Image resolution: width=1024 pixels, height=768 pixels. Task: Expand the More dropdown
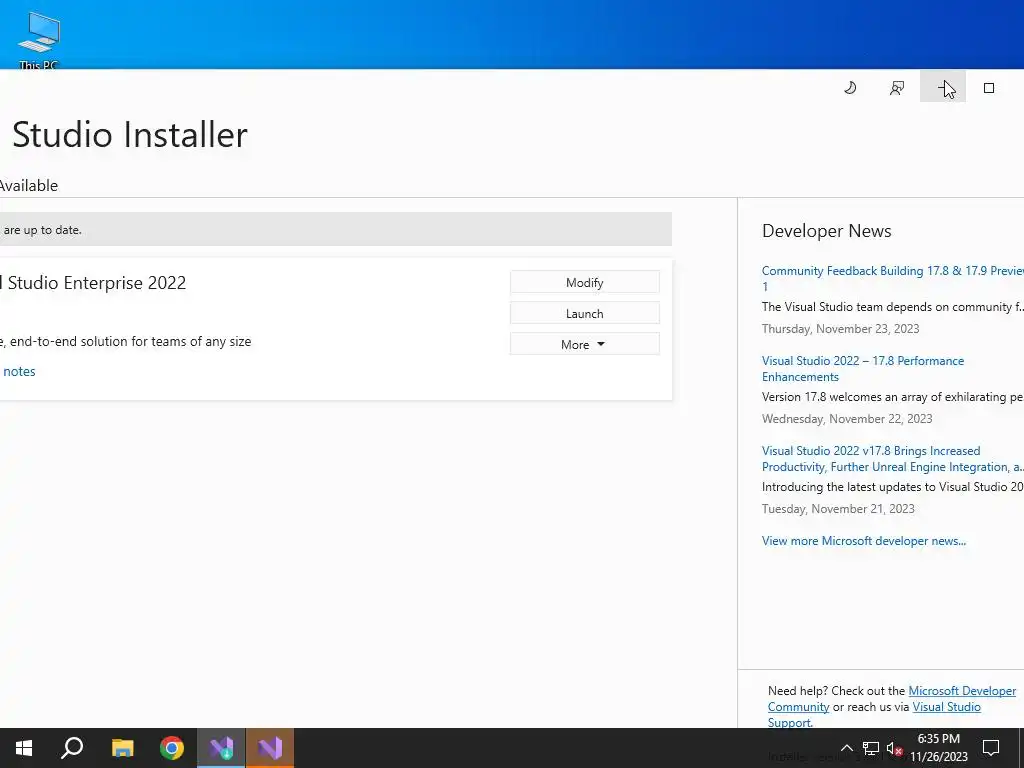[584, 344]
